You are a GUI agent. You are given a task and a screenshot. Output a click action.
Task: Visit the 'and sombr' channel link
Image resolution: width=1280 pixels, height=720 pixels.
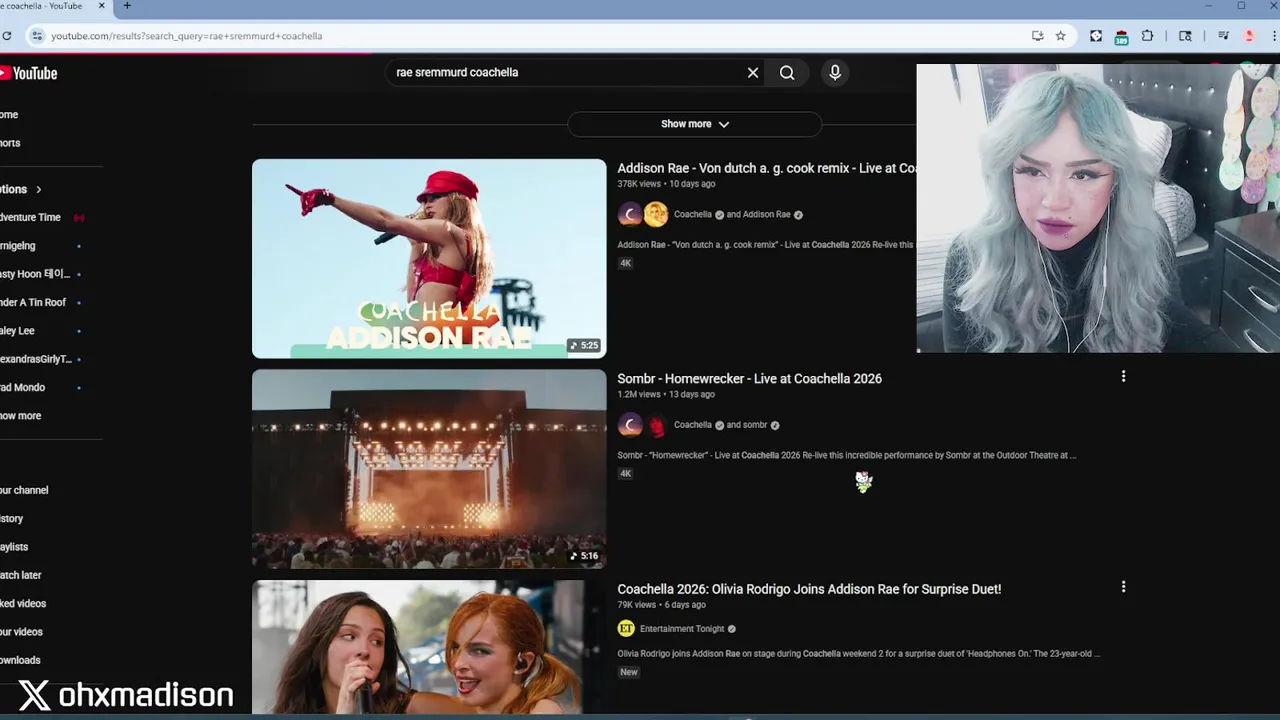point(746,425)
